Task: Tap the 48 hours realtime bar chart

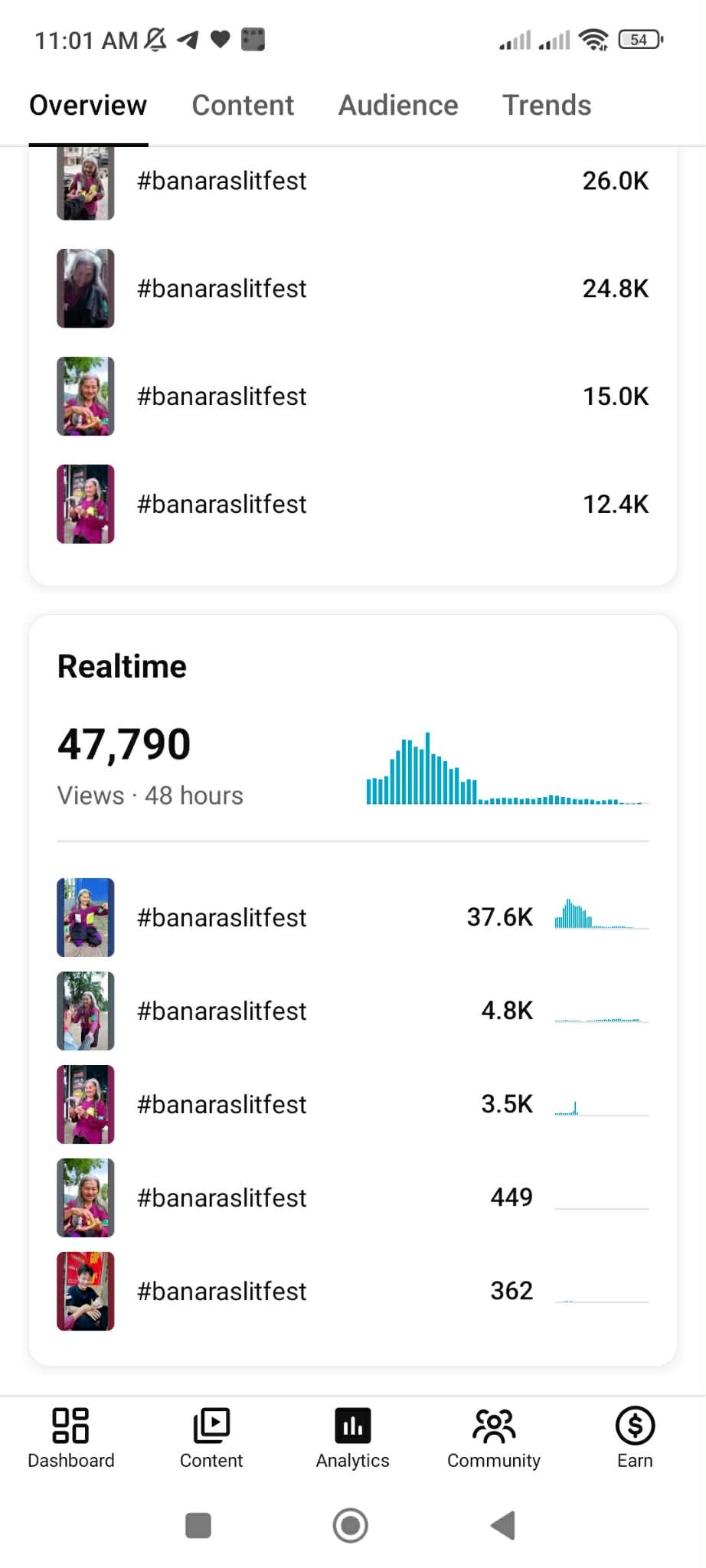Action: click(x=508, y=769)
